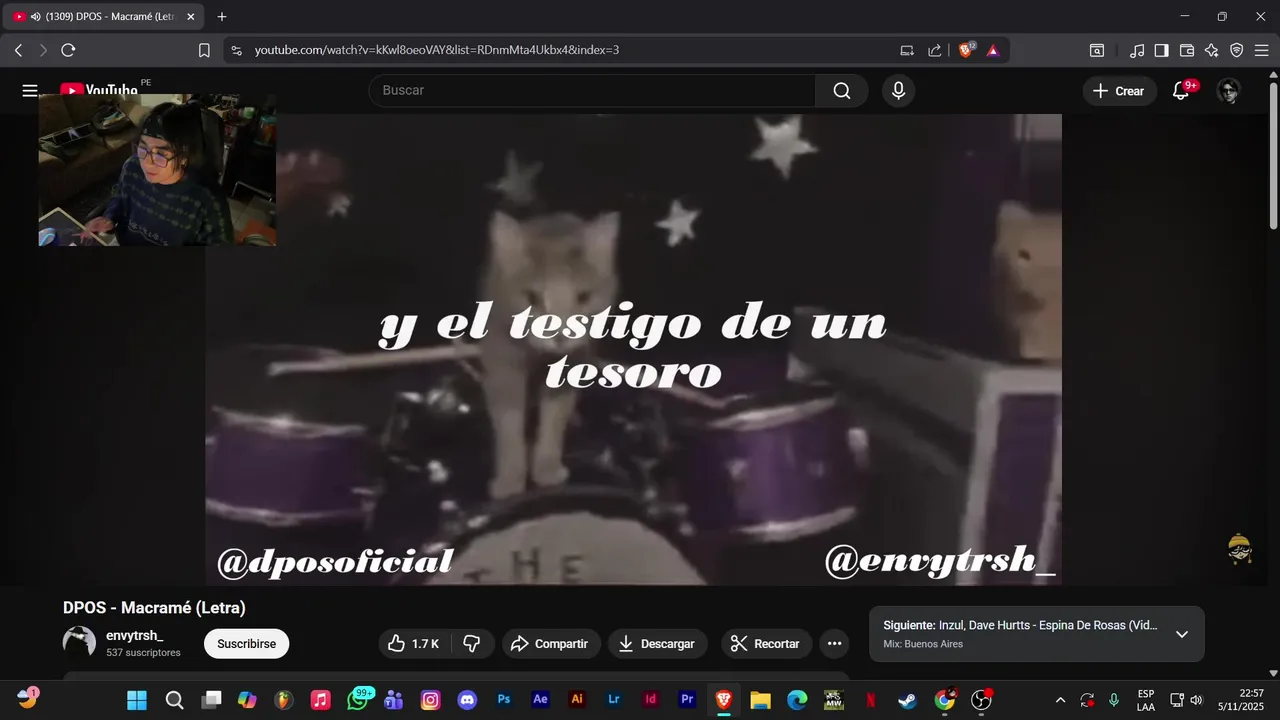The width and height of the screenshot is (1280, 720).
Task: Open Brave media playlist music icon
Action: [x=1137, y=50]
